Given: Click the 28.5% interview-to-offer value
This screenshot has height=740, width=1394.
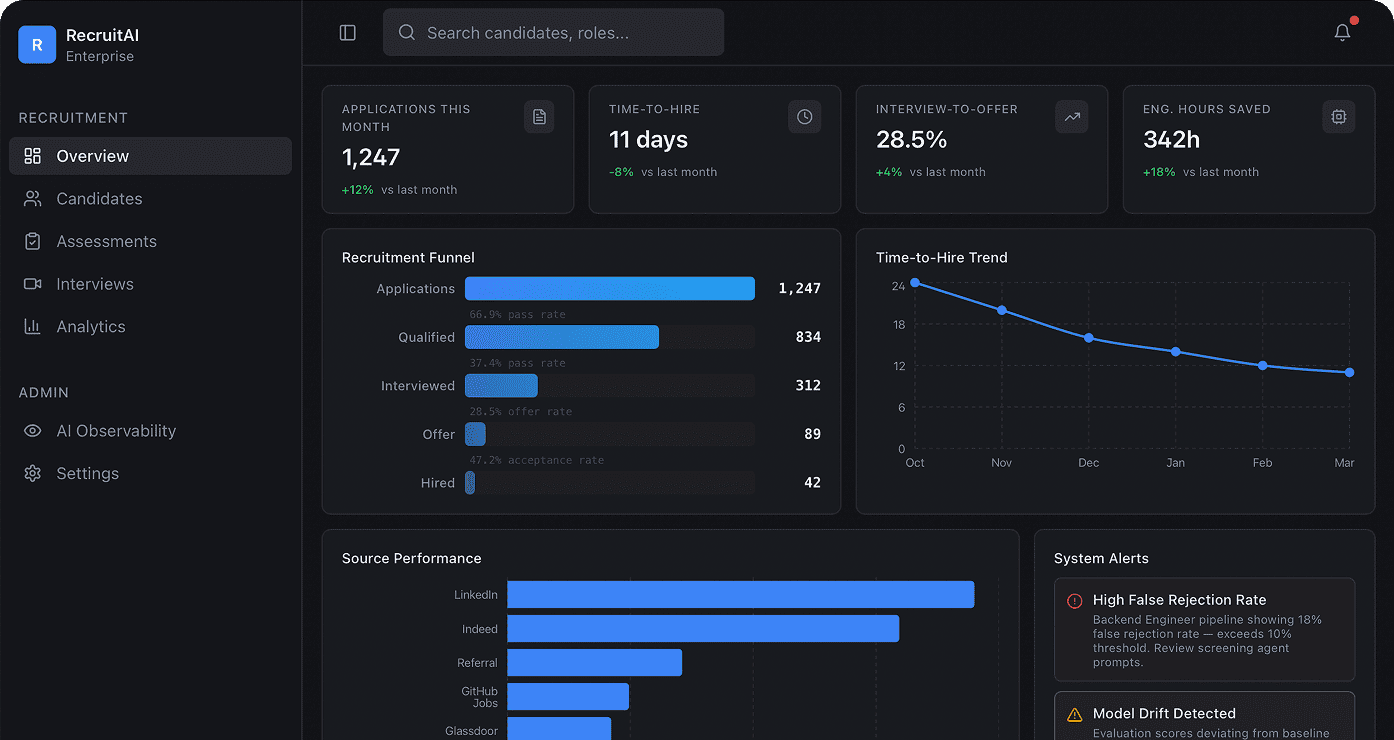Looking at the screenshot, I should (x=912, y=140).
